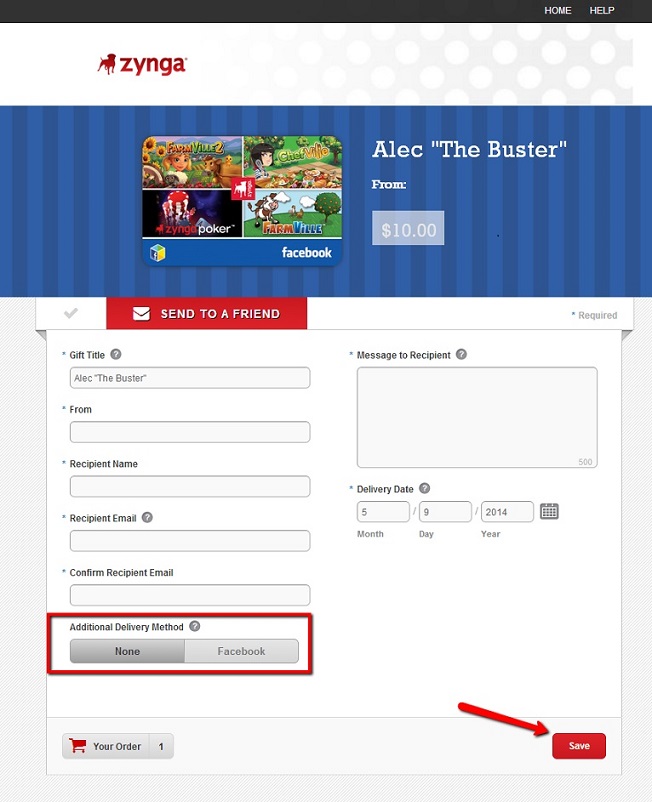Click the shopping cart icon
Screen dimensions: 652x802
click(x=78, y=745)
